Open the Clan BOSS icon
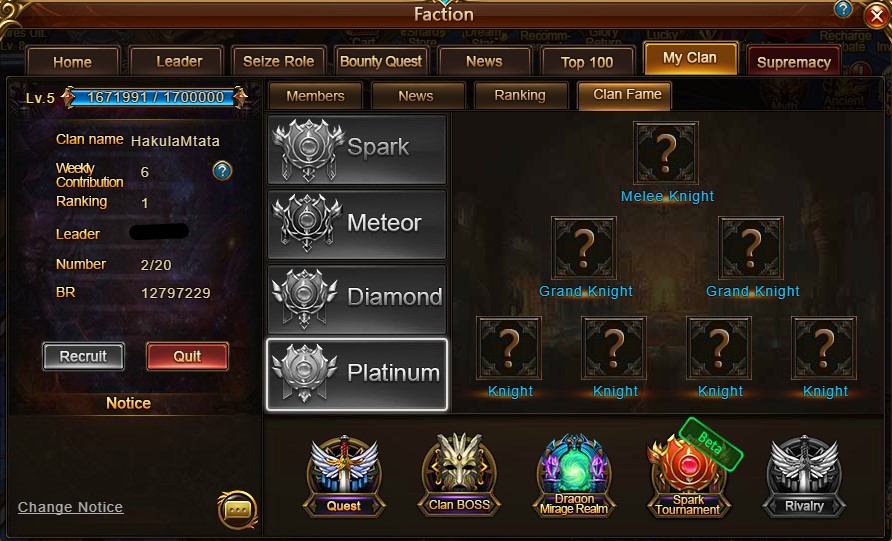892x541 pixels. (x=460, y=474)
